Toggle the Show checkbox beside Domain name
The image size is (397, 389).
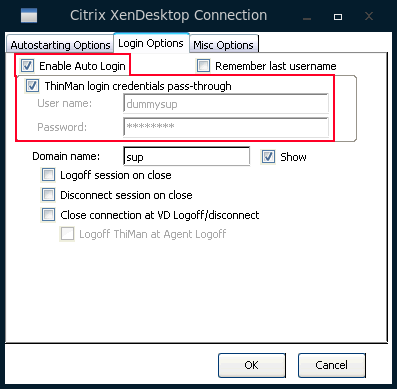(268, 157)
